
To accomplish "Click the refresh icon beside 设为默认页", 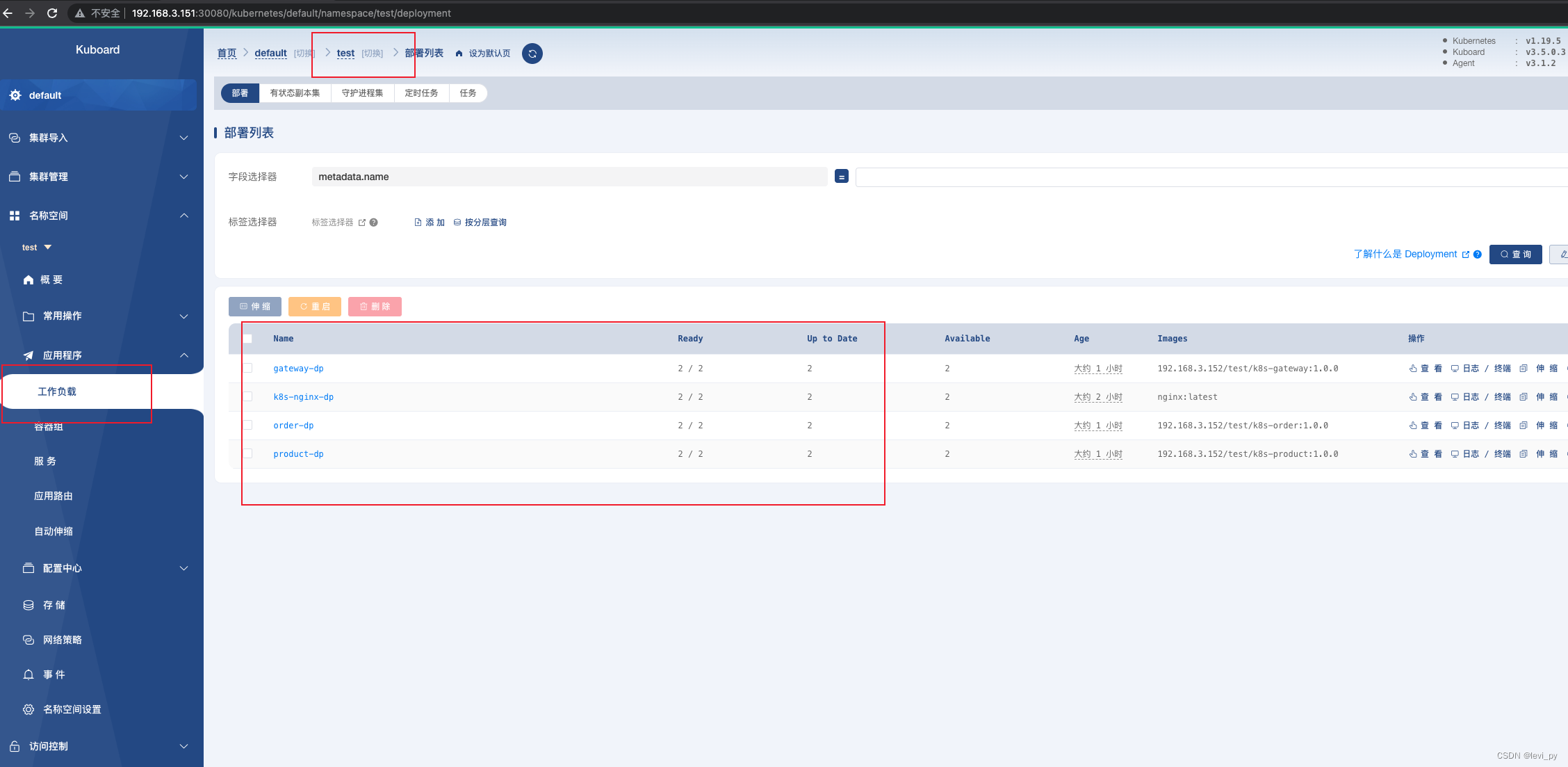I will pos(532,54).
